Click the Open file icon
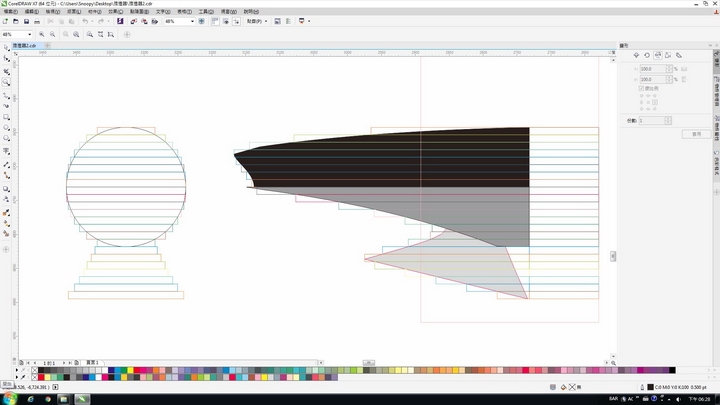This screenshot has height=405, width=720. [16, 21]
